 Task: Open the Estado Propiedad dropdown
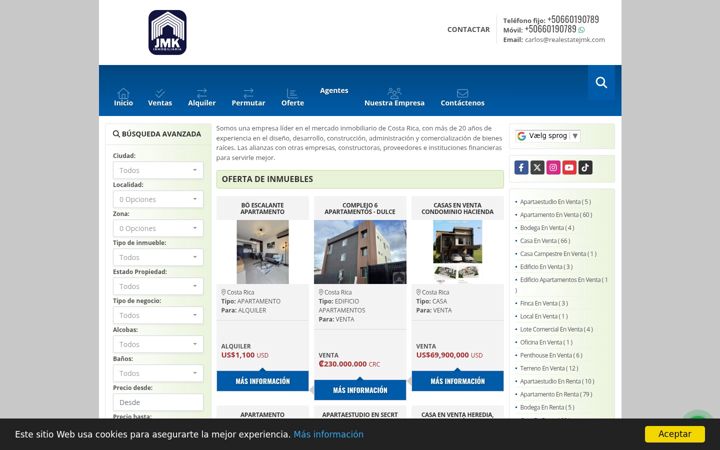click(x=158, y=286)
